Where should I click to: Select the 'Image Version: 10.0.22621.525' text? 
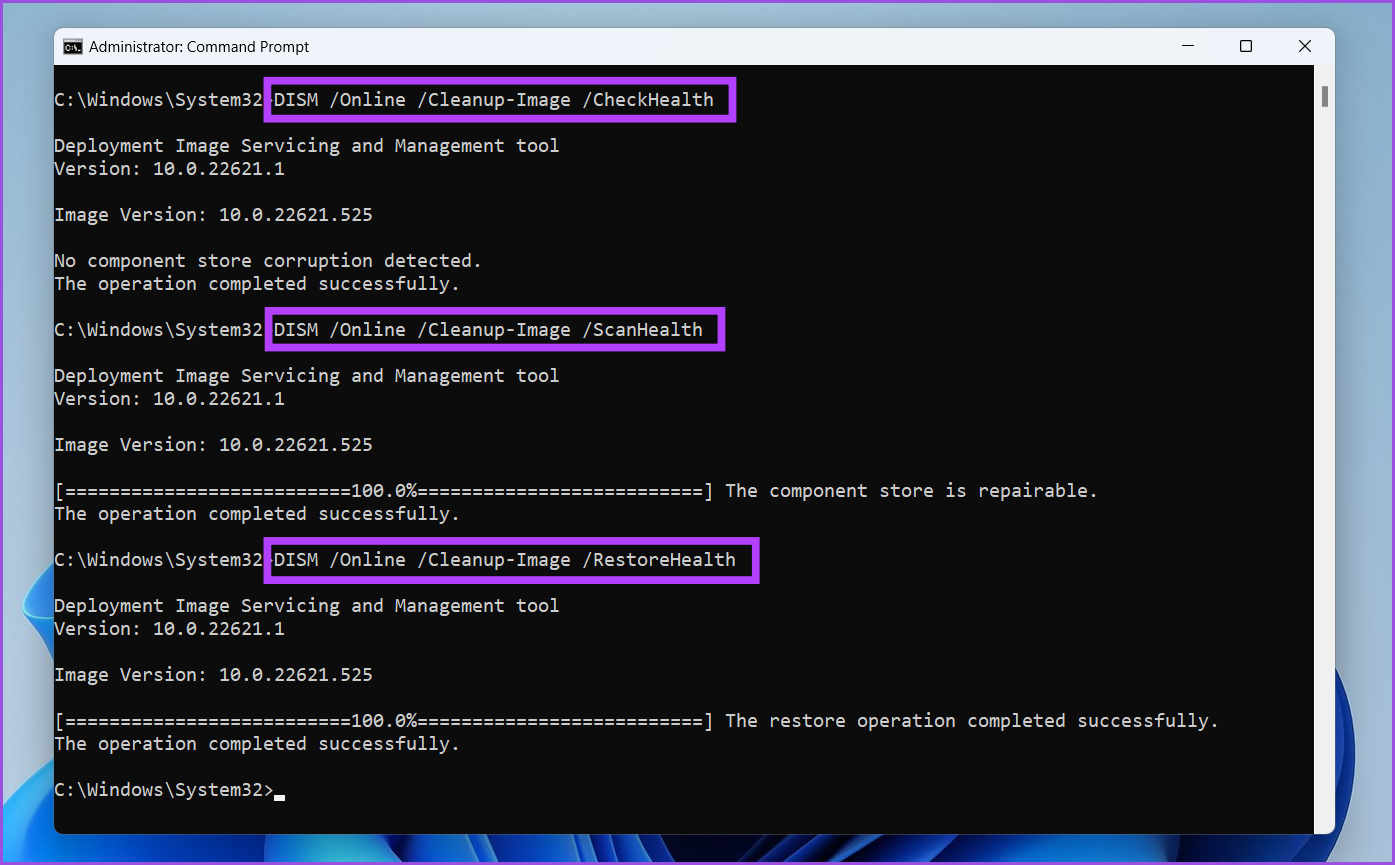[213, 214]
